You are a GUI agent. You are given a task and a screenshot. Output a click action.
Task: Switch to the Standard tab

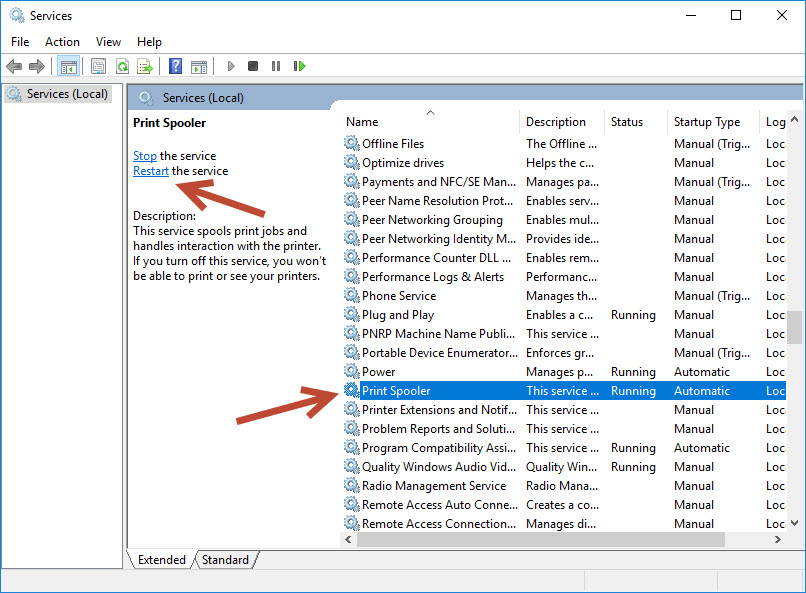225,559
